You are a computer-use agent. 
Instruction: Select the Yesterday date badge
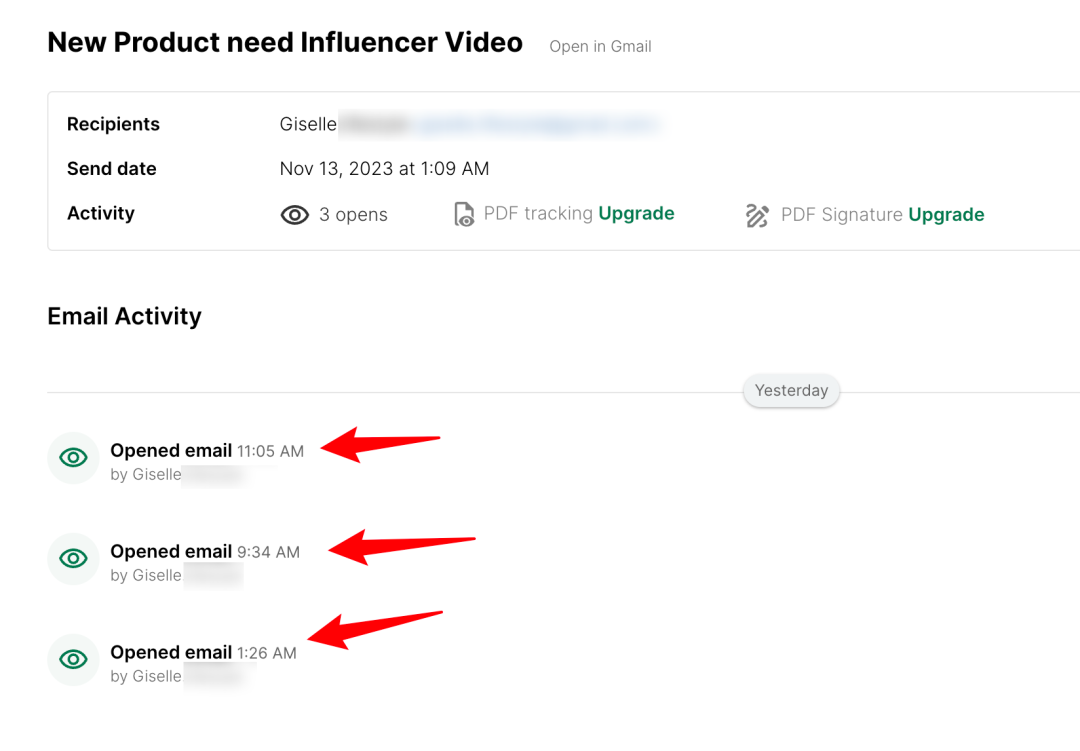tap(791, 390)
